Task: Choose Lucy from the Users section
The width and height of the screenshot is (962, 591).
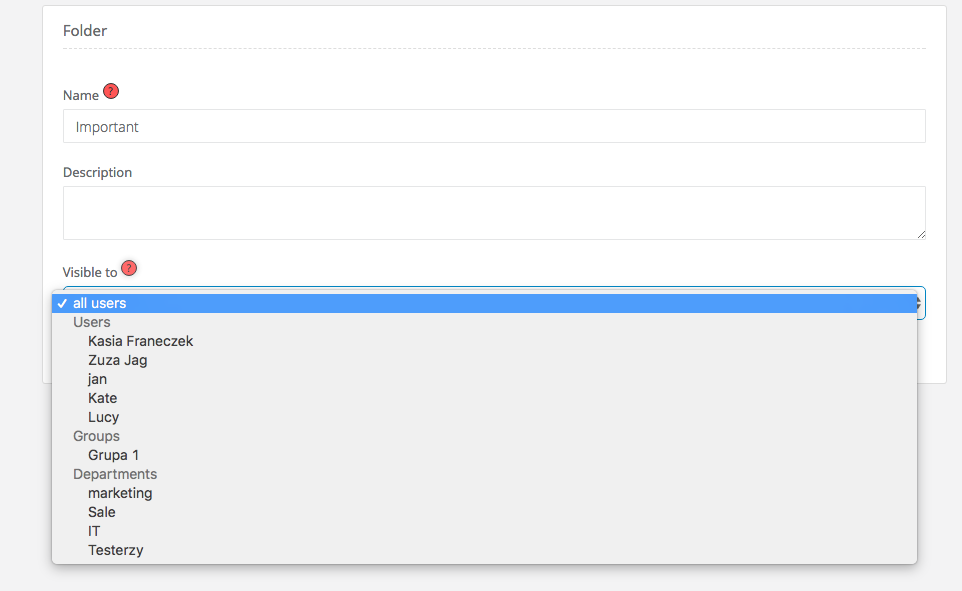Action: pyautogui.click(x=104, y=417)
